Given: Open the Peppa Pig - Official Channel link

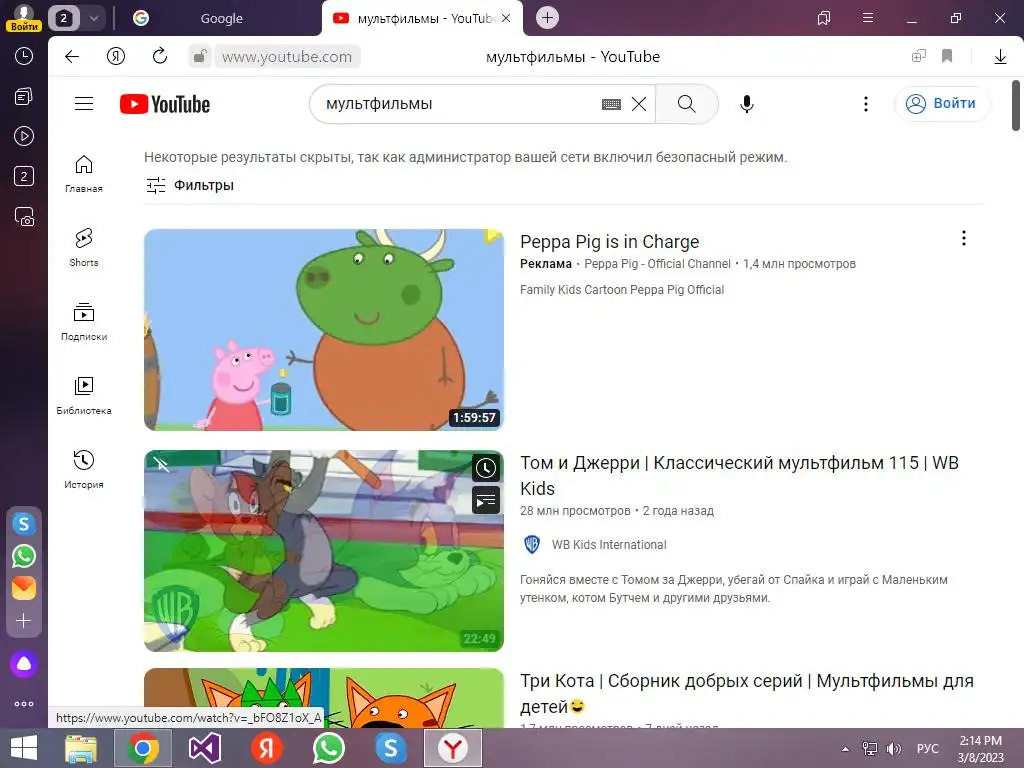Looking at the screenshot, I should [x=657, y=264].
